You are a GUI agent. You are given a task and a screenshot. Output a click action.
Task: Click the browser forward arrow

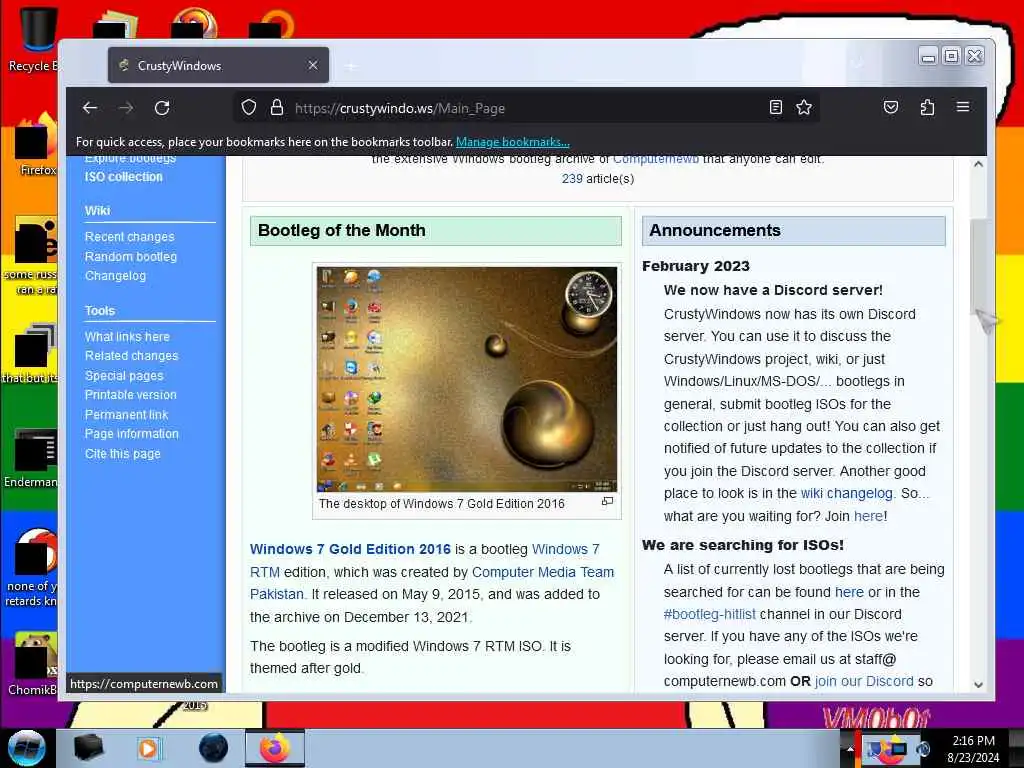coord(126,108)
